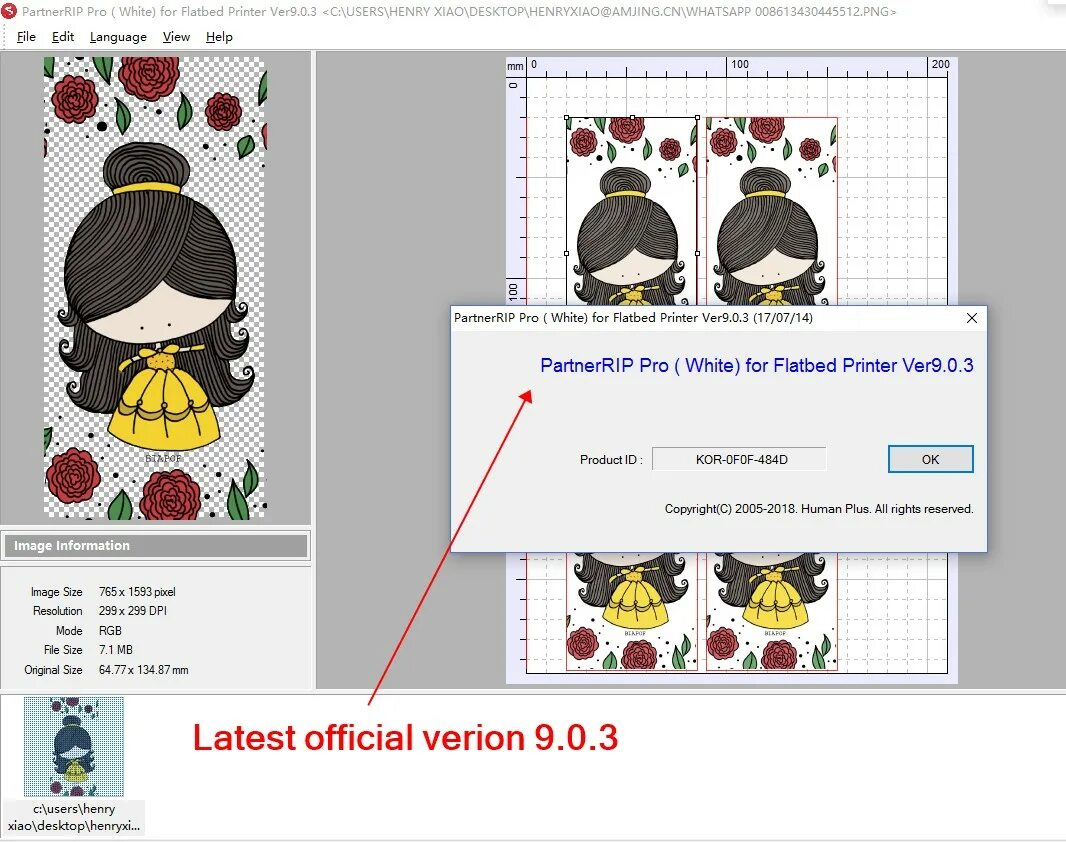The height and width of the screenshot is (842, 1066).
Task: Click the mm unit label on the ruler
Action: 515,66
